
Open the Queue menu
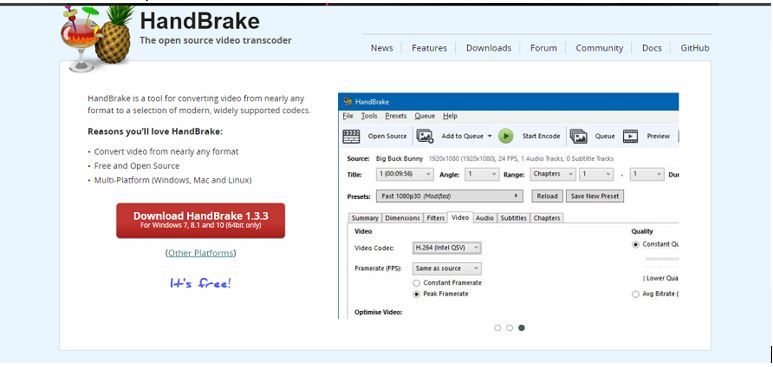[424, 116]
